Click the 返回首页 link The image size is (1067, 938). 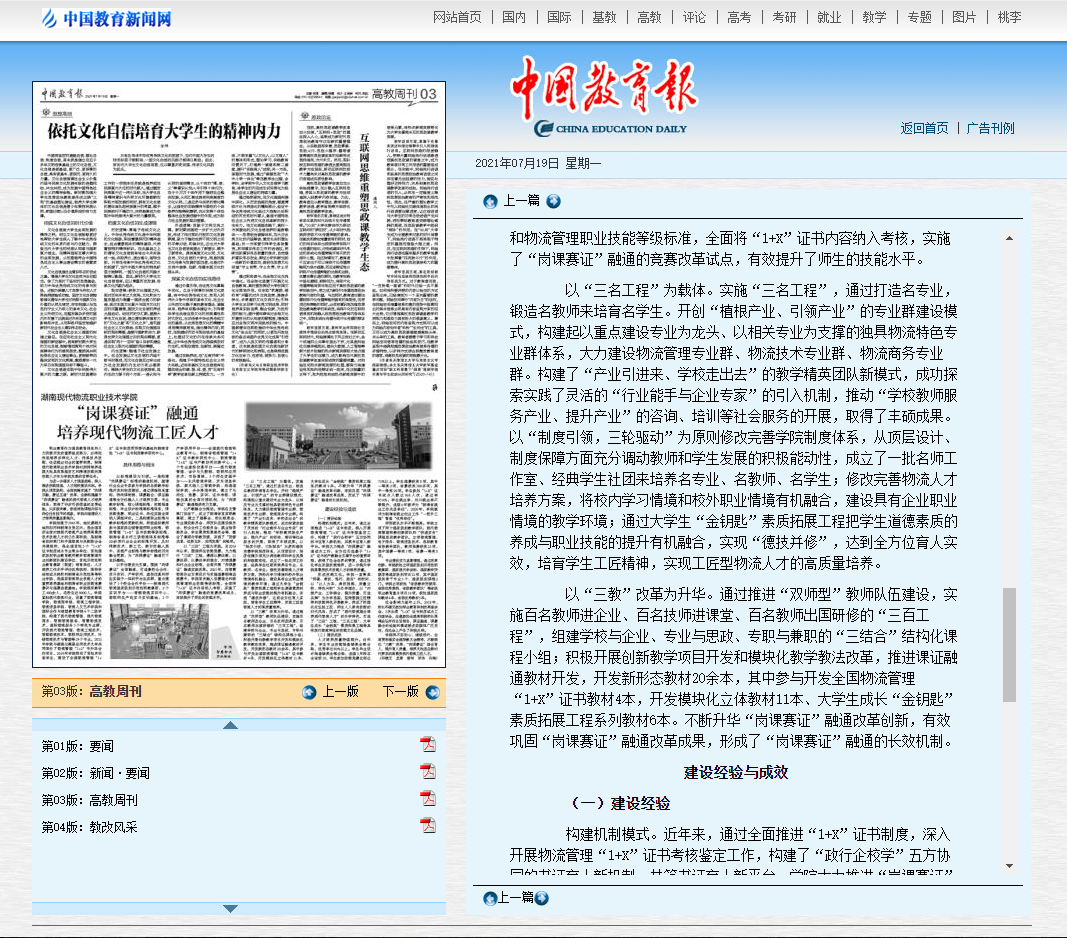pyautogui.click(x=924, y=128)
